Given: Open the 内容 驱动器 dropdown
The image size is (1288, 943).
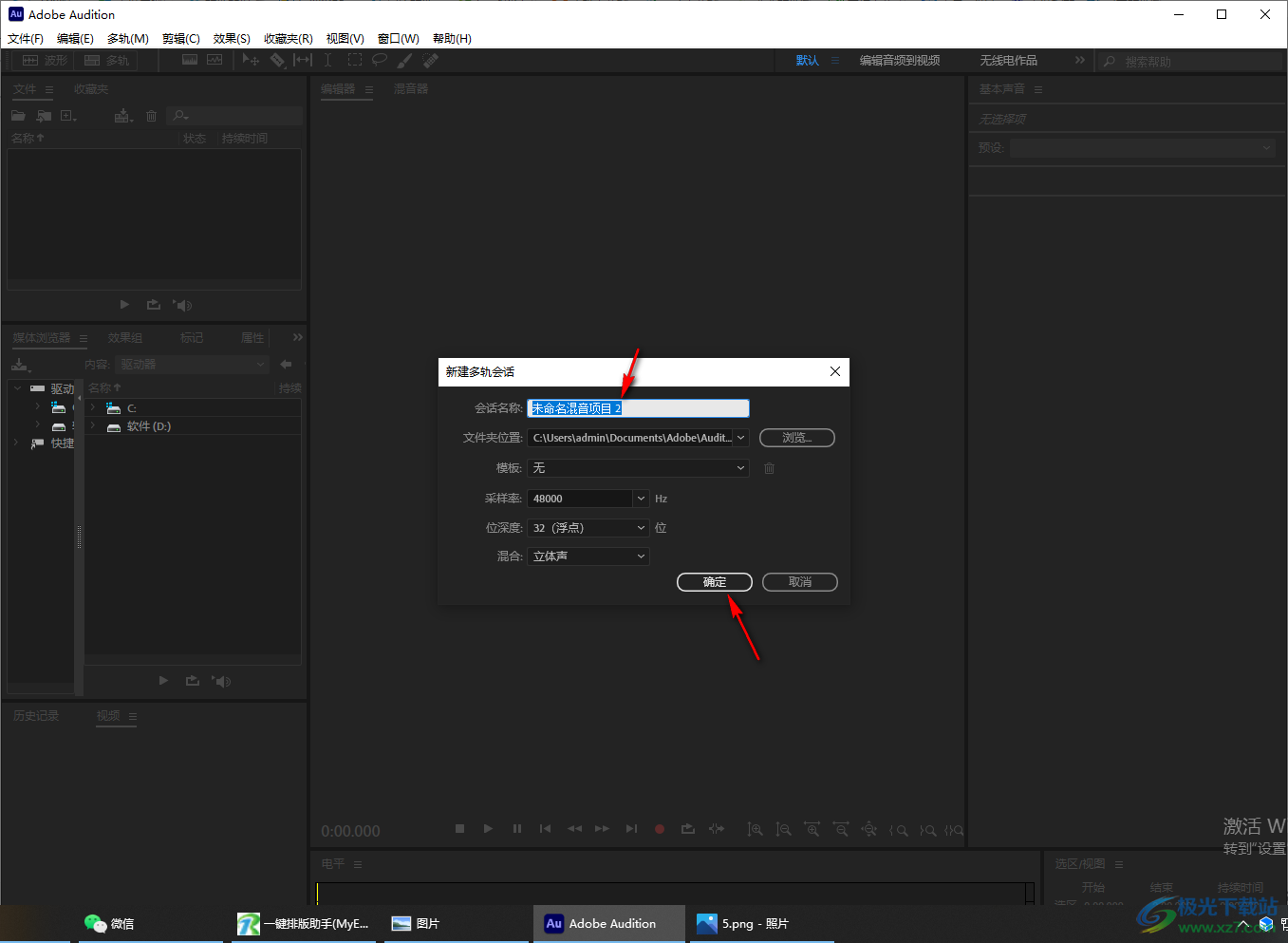Looking at the screenshot, I should tap(193, 365).
